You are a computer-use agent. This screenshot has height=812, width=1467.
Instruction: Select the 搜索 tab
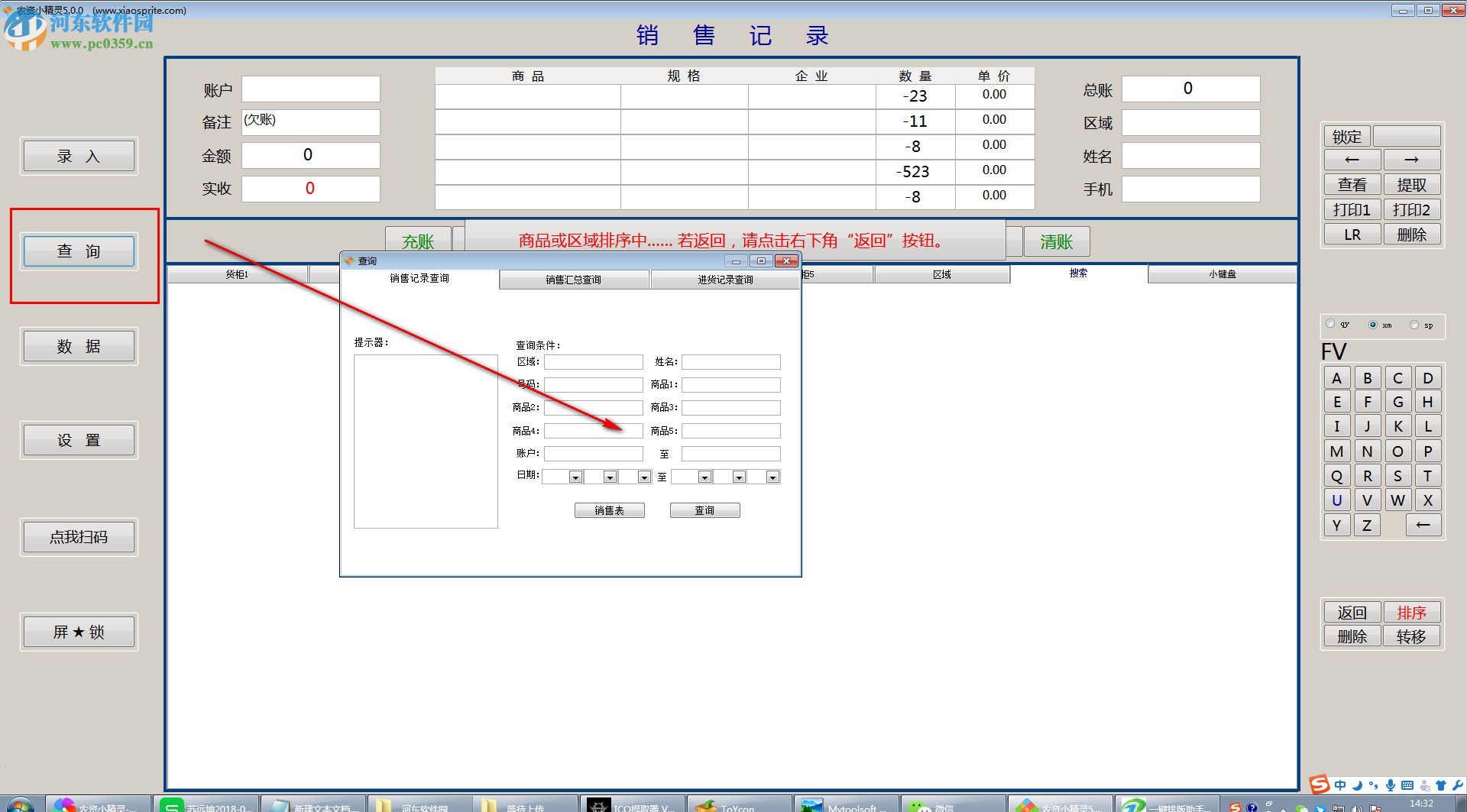(1078, 273)
